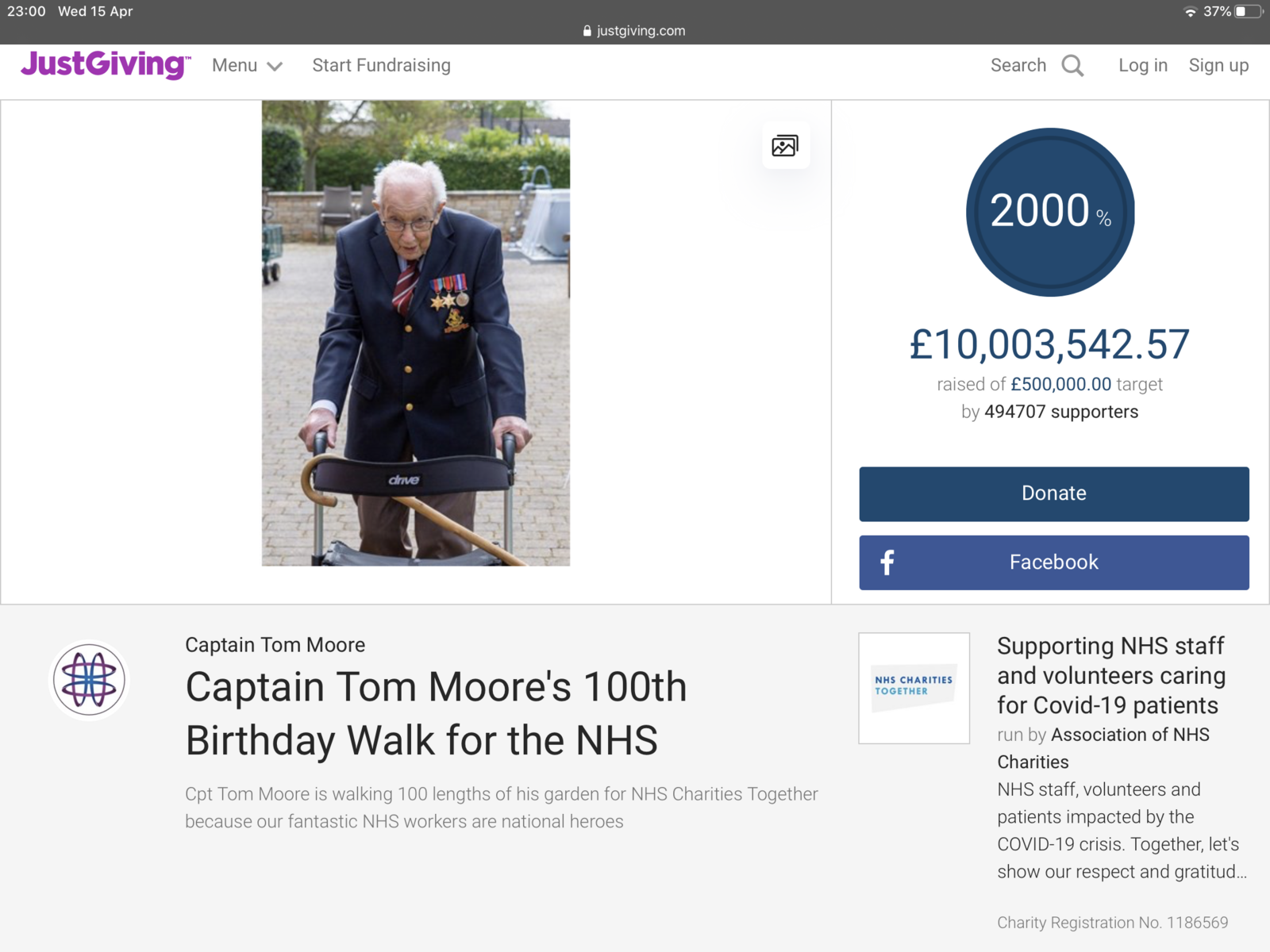
Task: Expand the Menu dropdown chevron
Action: click(275, 67)
